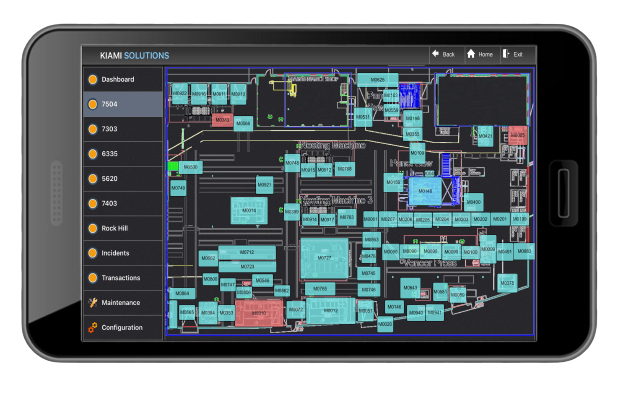This screenshot has height=400, width=623.
Task: Tap the Back arrow icon
Action: click(x=436, y=54)
